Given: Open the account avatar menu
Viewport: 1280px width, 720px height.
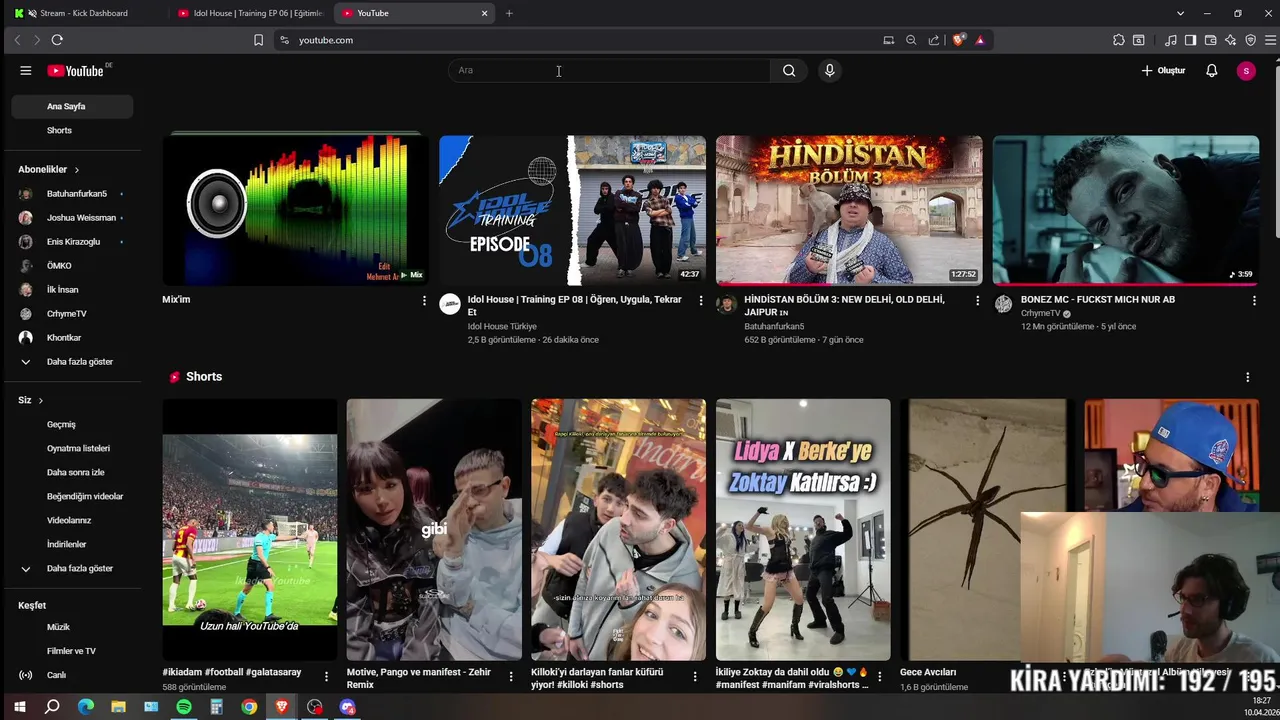Looking at the screenshot, I should [1246, 71].
